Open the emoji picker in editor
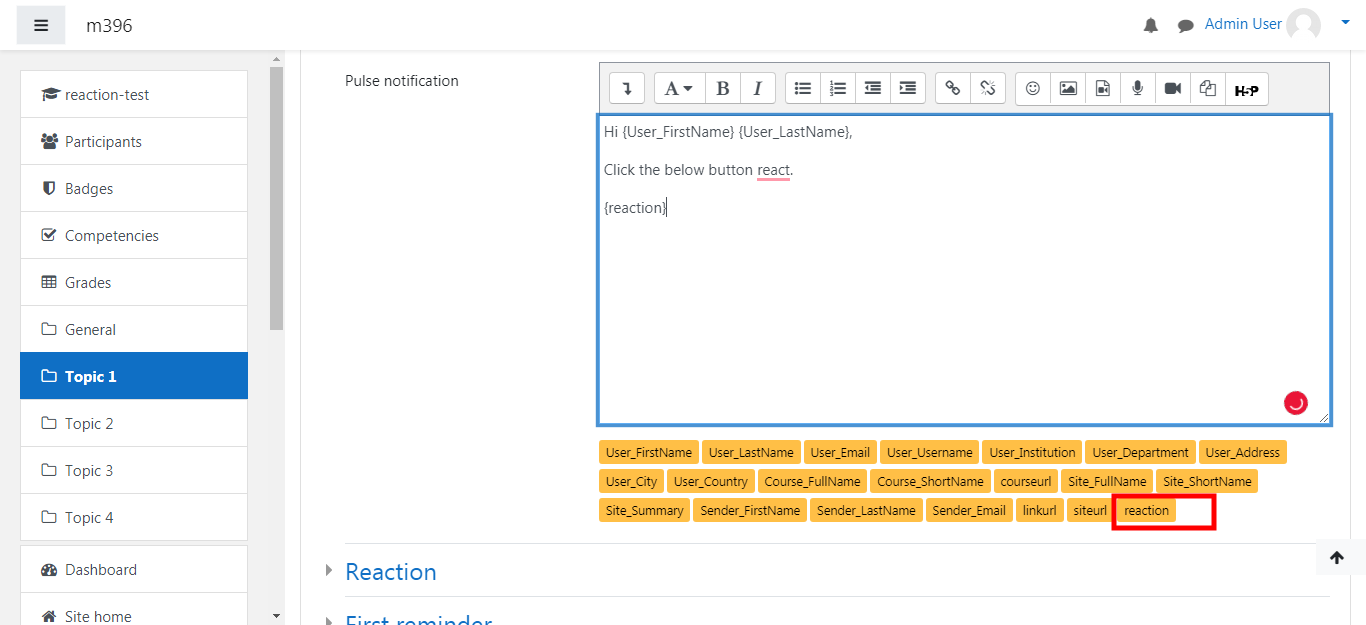This screenshot has height=625, width=1366. (x=1033, y=89)
